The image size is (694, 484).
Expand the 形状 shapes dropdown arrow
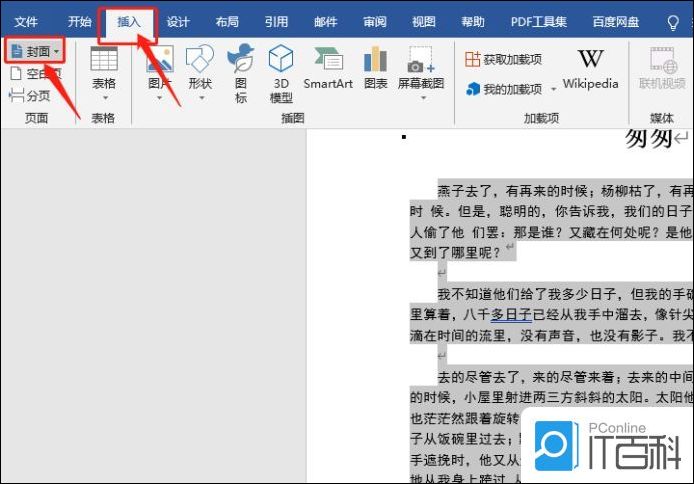pyautogui.click(x=201, y=98)
